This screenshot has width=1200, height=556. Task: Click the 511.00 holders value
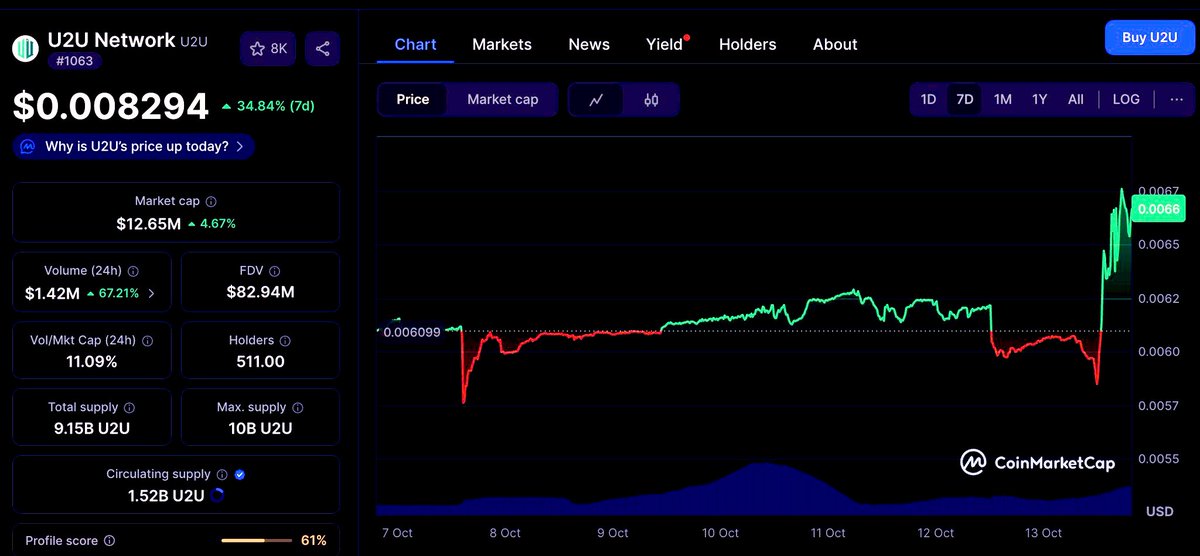(x=260, y=362)
